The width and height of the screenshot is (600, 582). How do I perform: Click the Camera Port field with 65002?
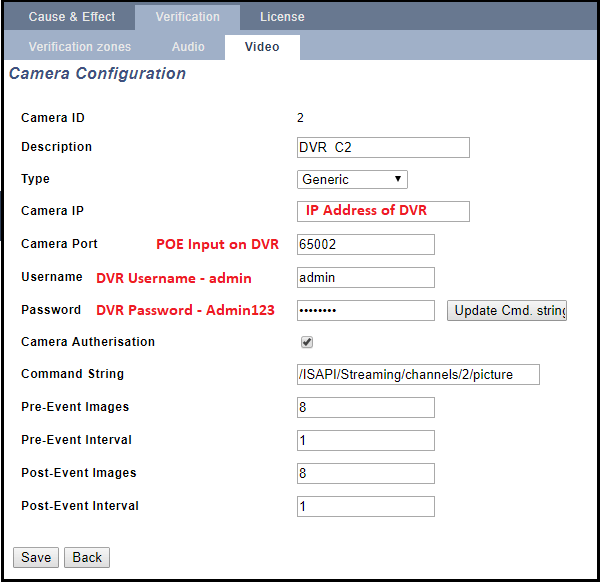(366, 244)
